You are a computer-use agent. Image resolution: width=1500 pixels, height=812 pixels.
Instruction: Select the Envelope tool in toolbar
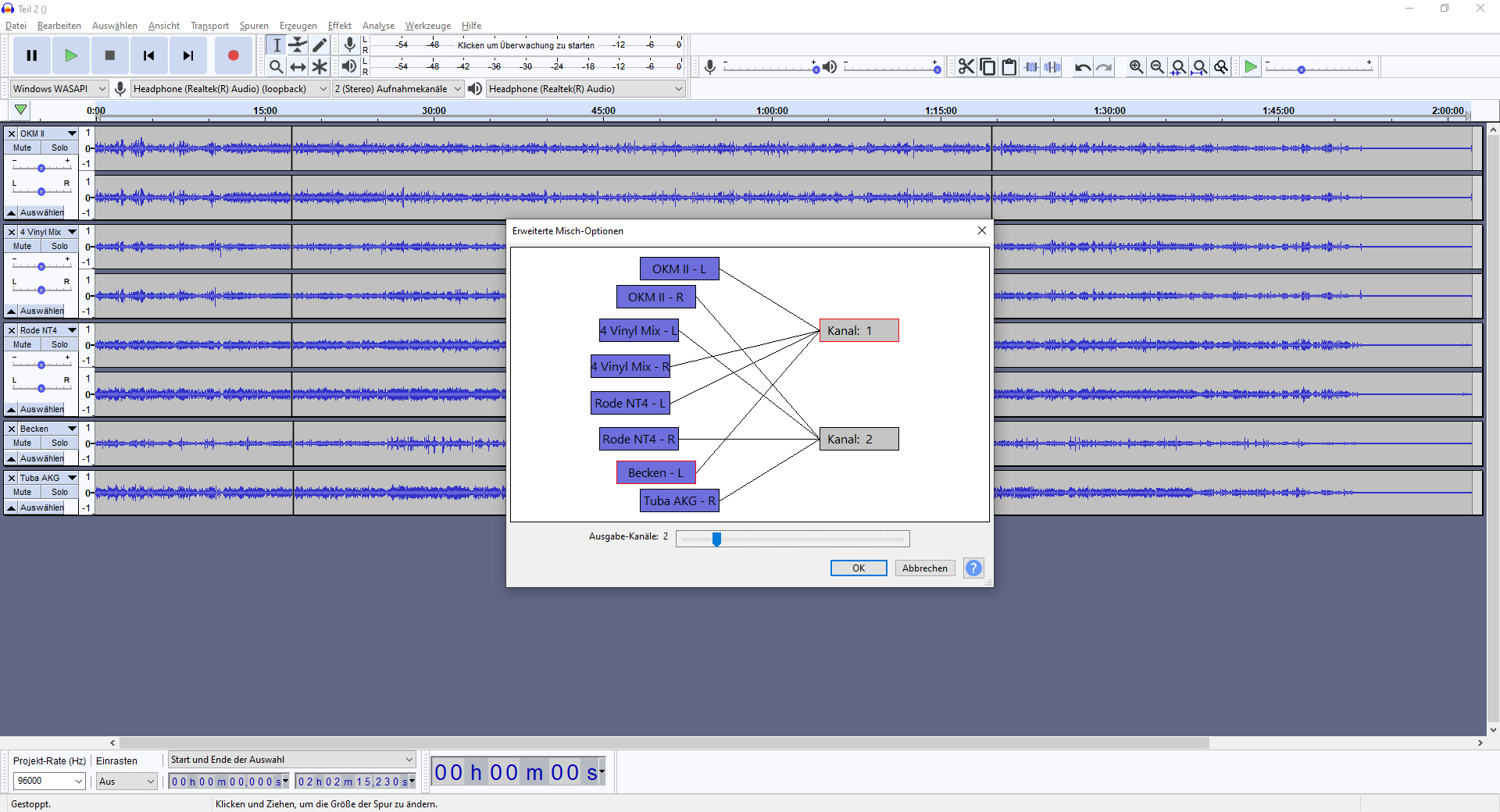point(298,45)
